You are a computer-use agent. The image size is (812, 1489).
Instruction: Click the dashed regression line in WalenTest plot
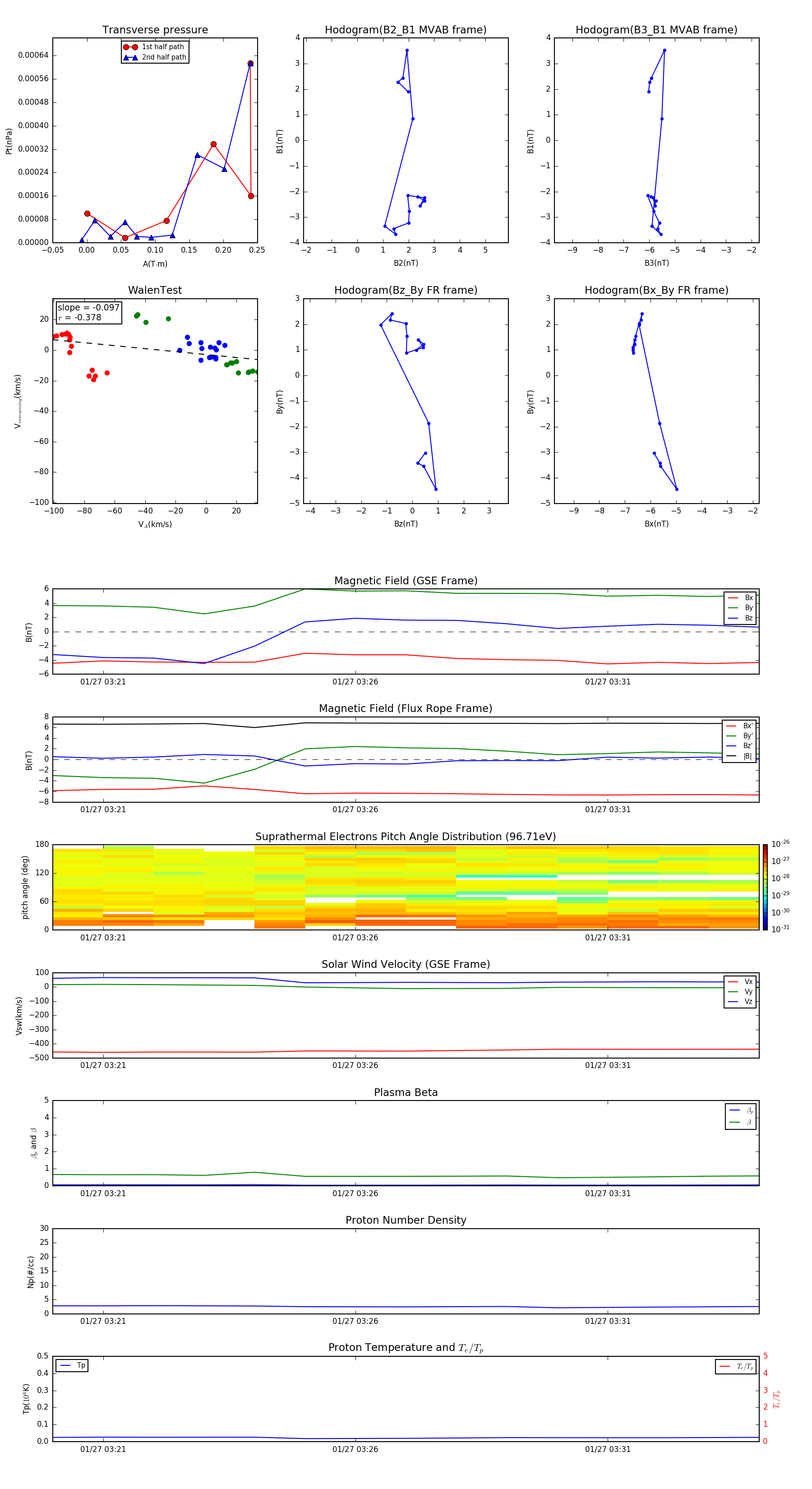point(155,349)
